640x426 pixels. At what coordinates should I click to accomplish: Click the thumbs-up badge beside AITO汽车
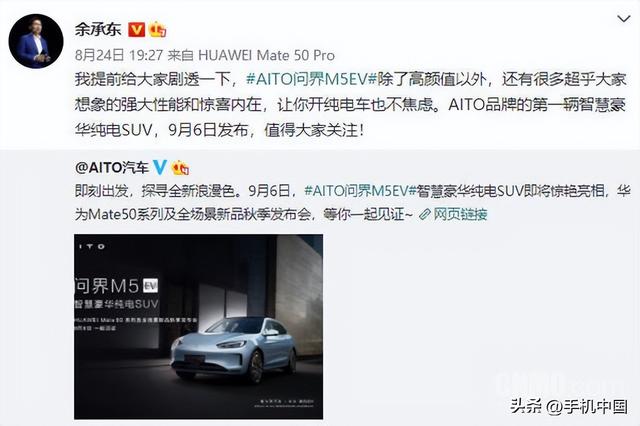coord(180,167)
